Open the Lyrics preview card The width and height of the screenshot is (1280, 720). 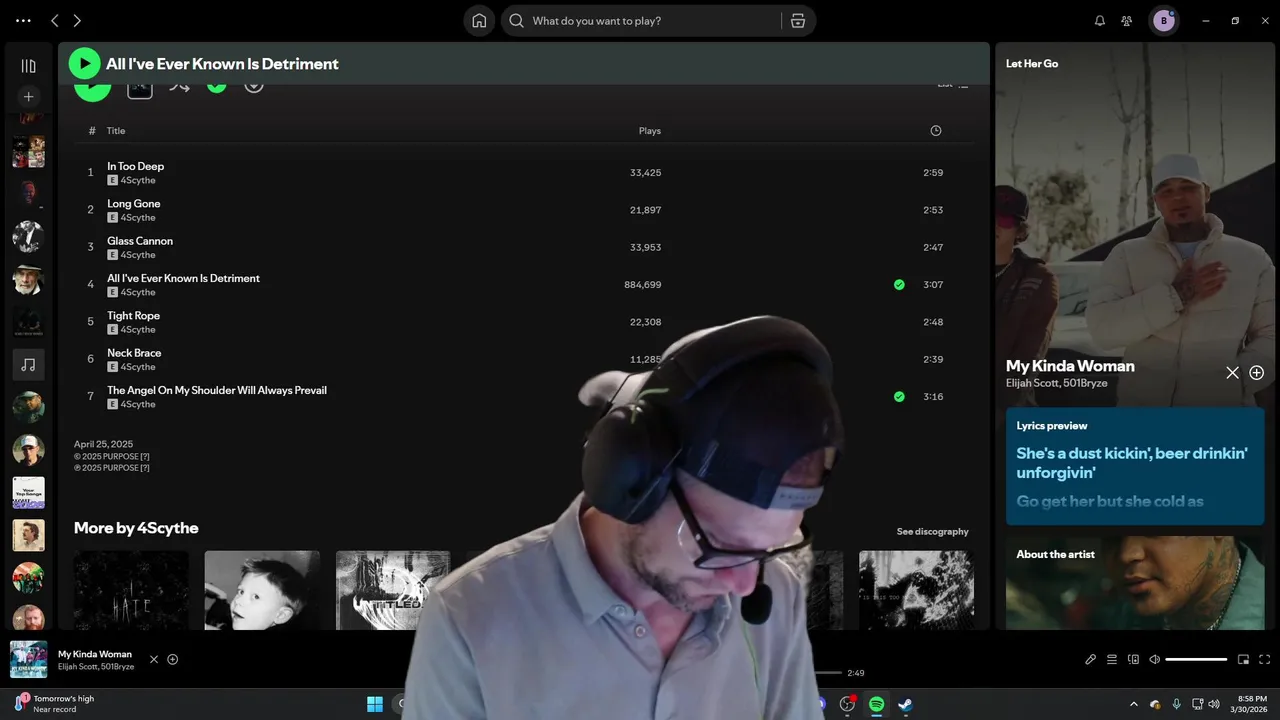(1135, 466)
